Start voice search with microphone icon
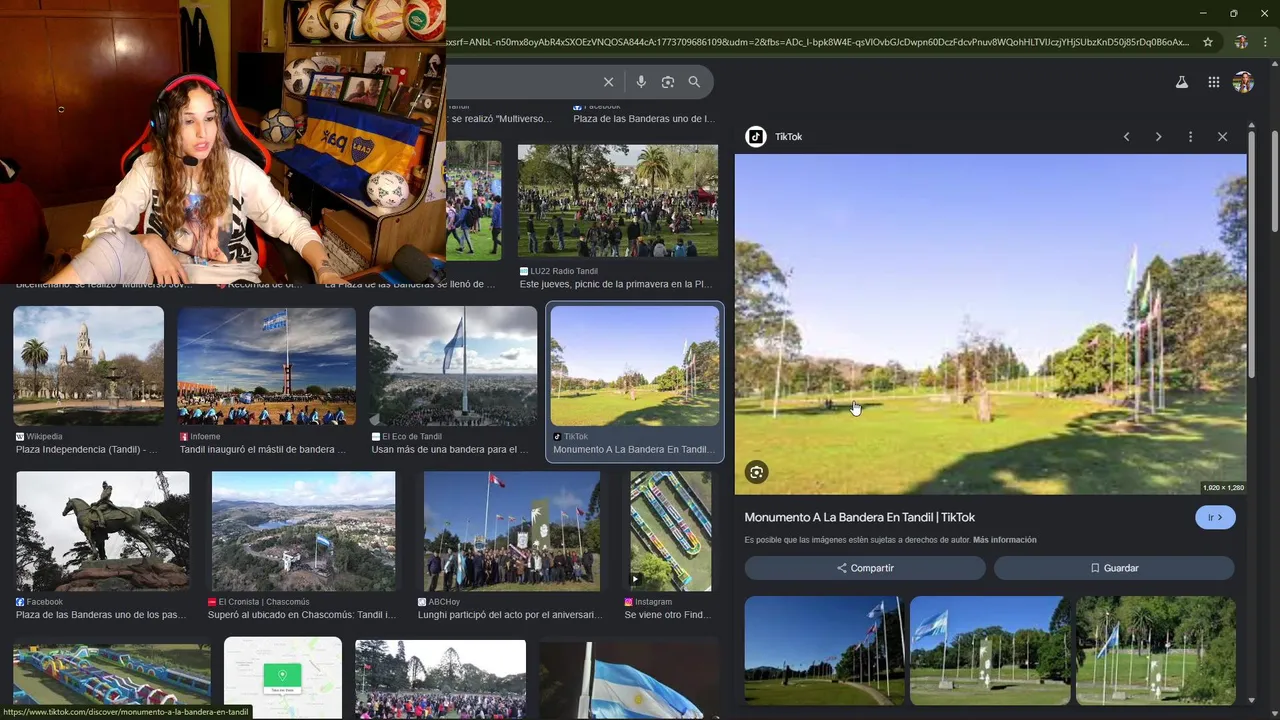This screenshot has width=1280, height=720. click(641, 82)
